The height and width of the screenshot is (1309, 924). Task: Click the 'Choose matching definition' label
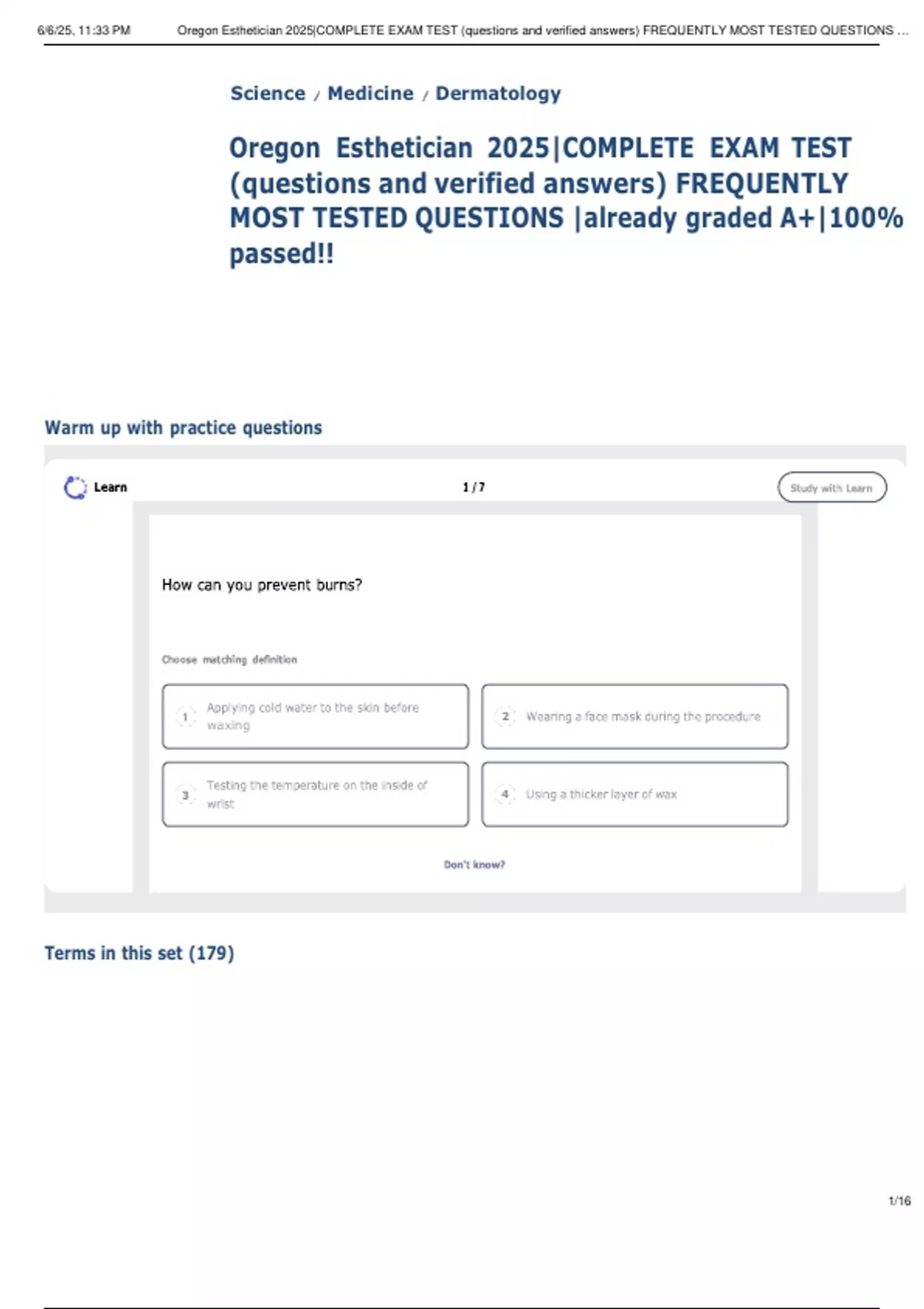tap(229, 660)
